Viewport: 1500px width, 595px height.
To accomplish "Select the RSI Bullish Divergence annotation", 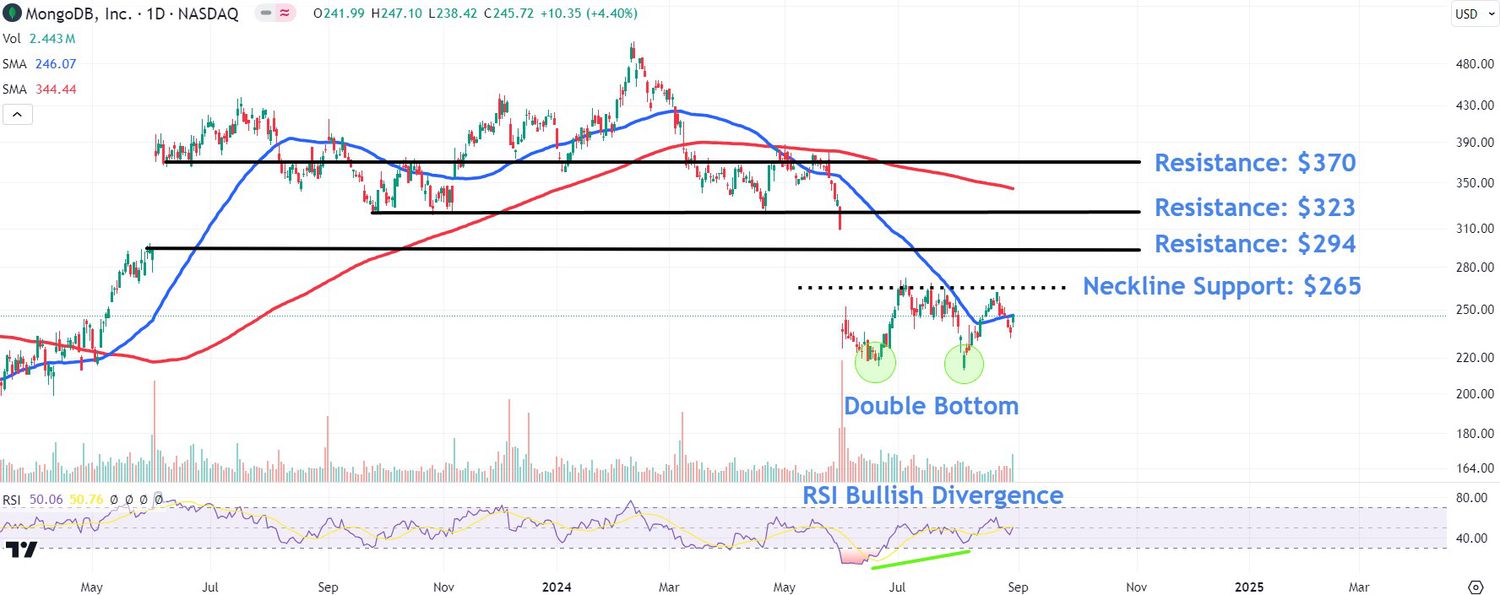I will coord(933,495).
